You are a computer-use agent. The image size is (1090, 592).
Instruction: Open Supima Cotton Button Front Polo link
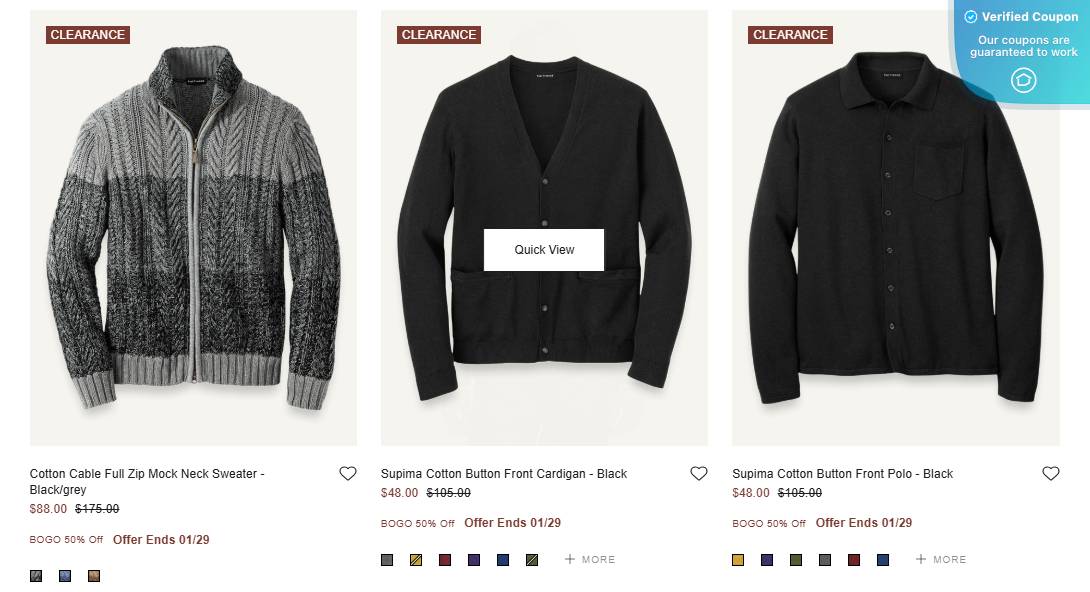[842, 474]
